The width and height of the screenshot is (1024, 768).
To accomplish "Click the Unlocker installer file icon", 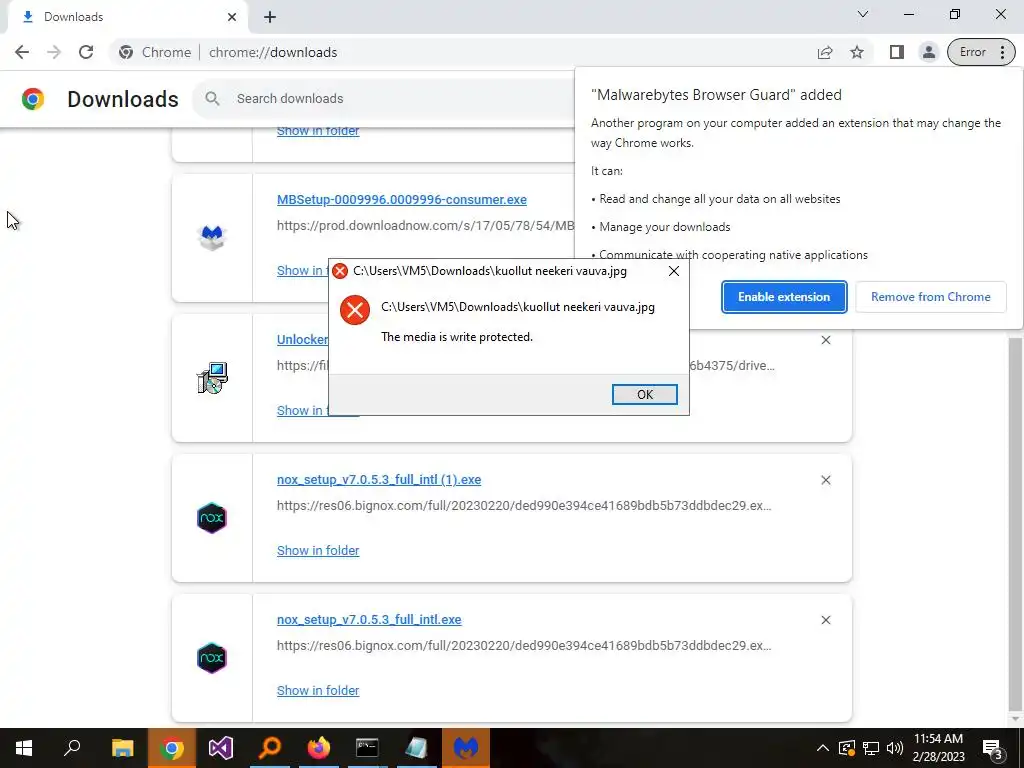I will [212, 377].
